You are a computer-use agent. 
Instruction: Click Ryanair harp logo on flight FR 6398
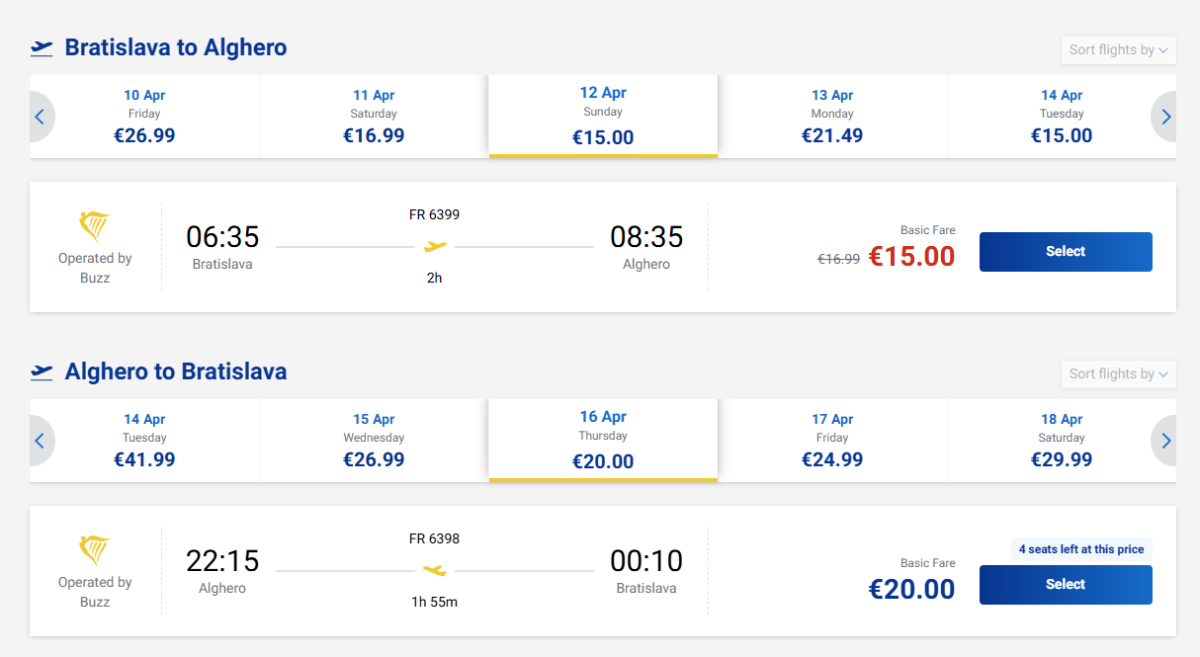(95, 551)
